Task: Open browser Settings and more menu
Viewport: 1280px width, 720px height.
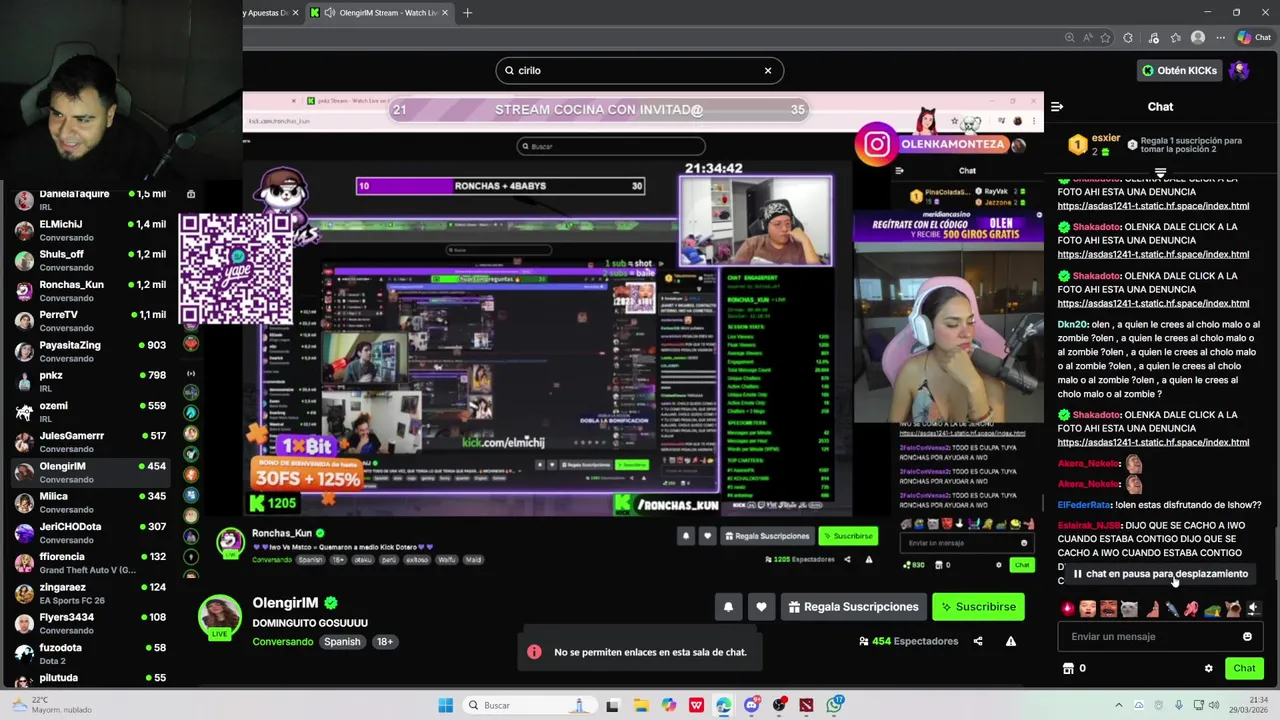Action: coord(1221,38)
